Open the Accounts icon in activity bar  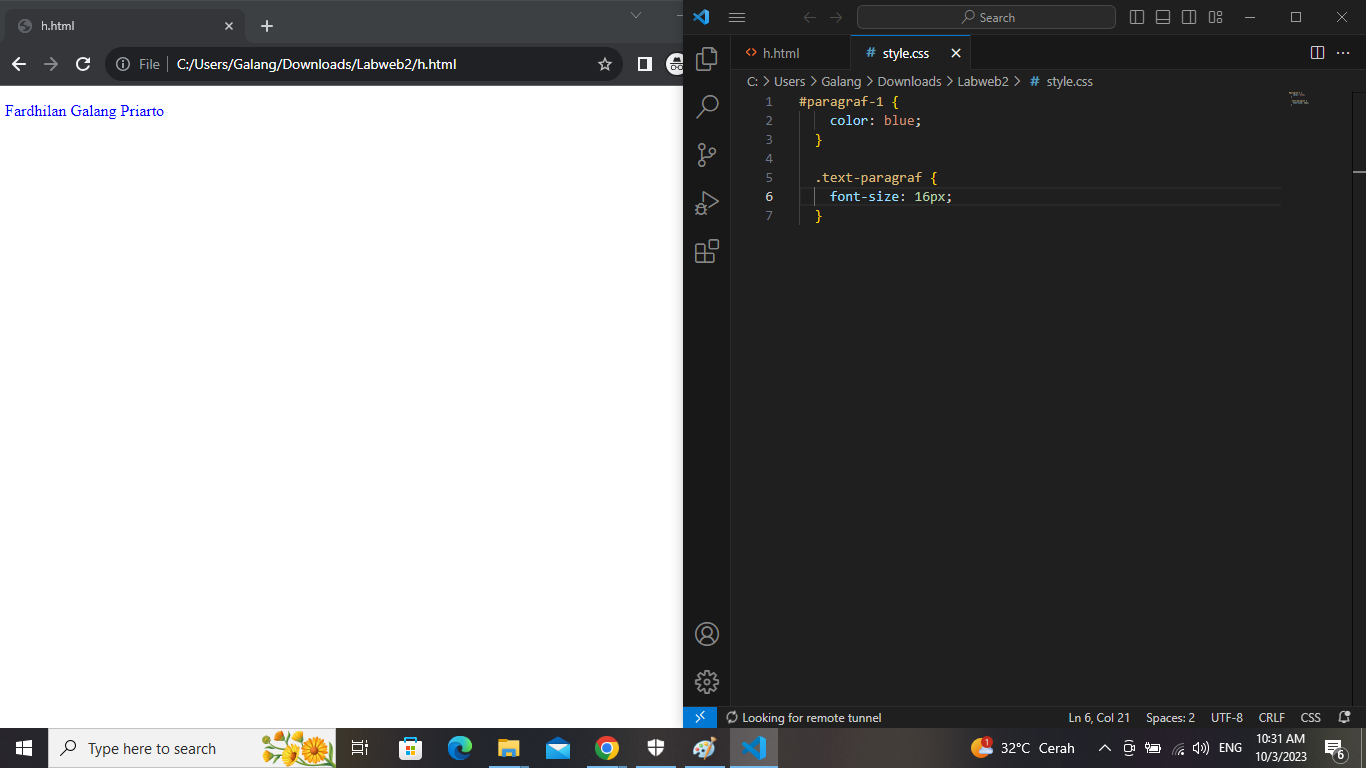click(x=707, y=634)
